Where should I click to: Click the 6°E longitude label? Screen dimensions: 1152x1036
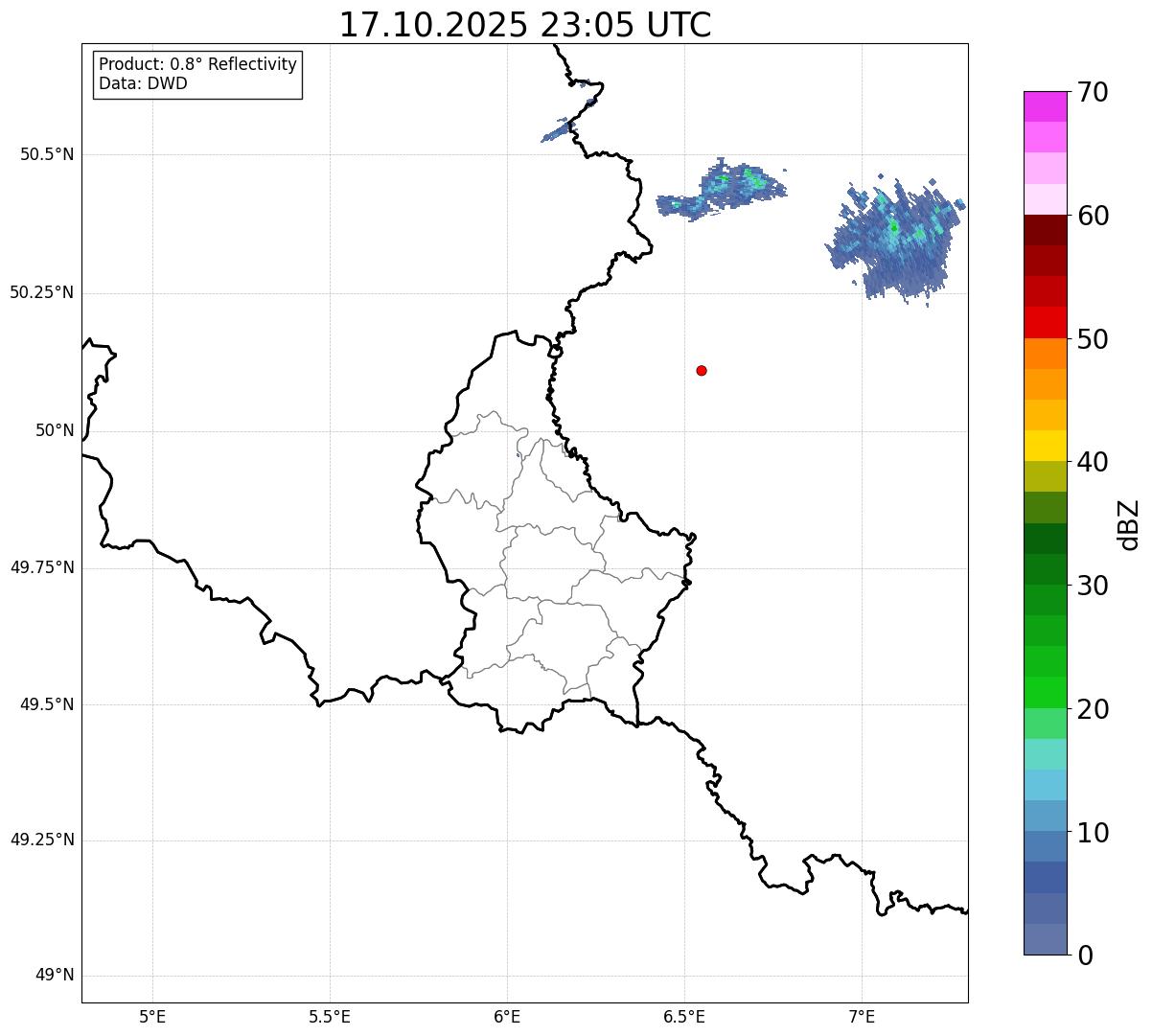[507, 1016]
